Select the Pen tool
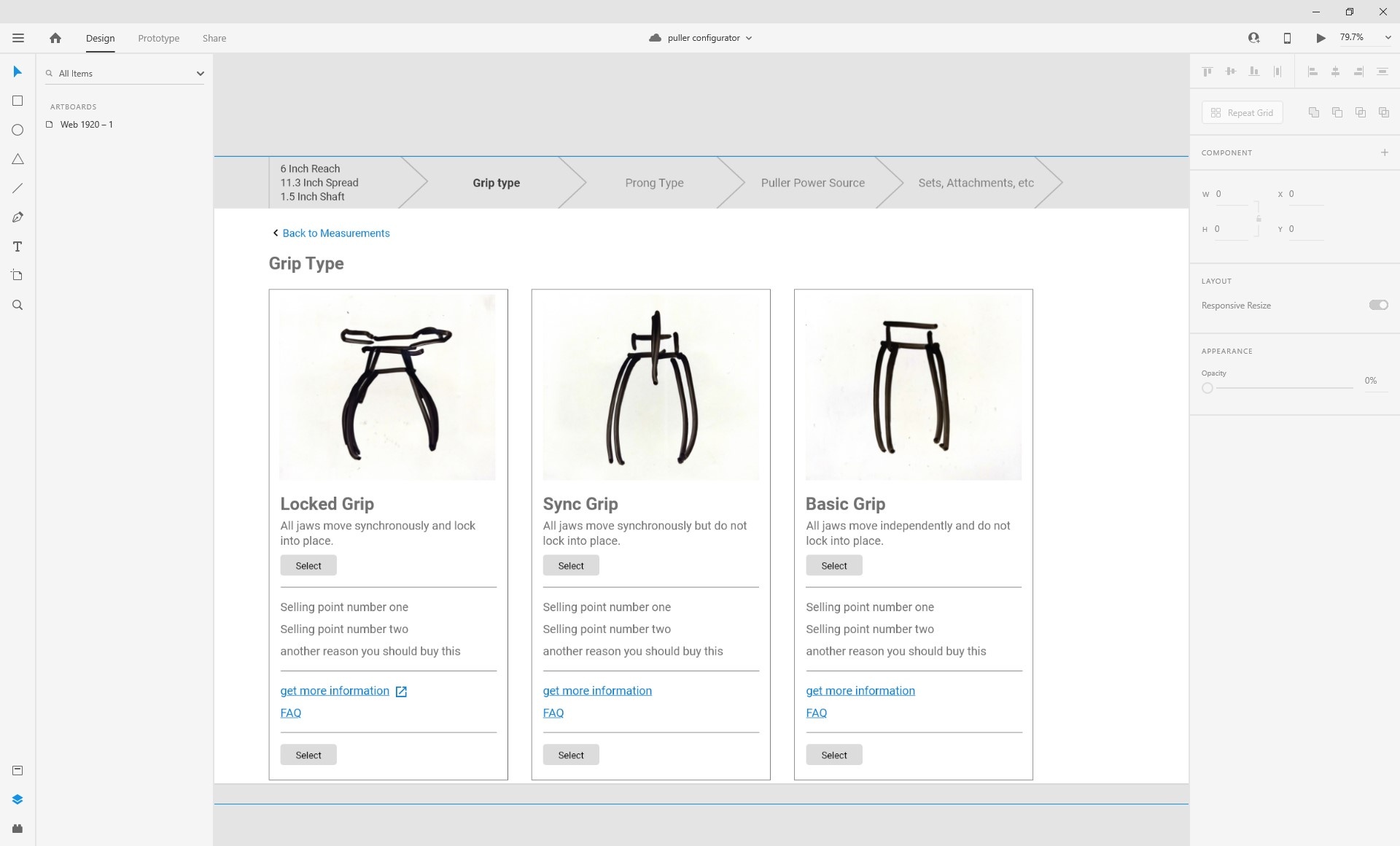Viewport: 1400px width, 846px height. pos(17,217)
